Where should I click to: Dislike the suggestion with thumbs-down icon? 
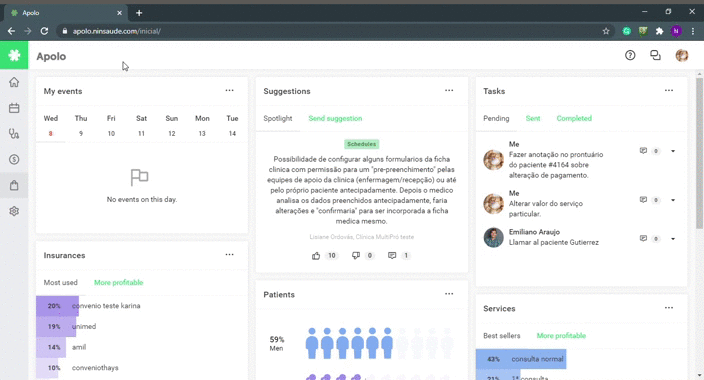(356, 256)
